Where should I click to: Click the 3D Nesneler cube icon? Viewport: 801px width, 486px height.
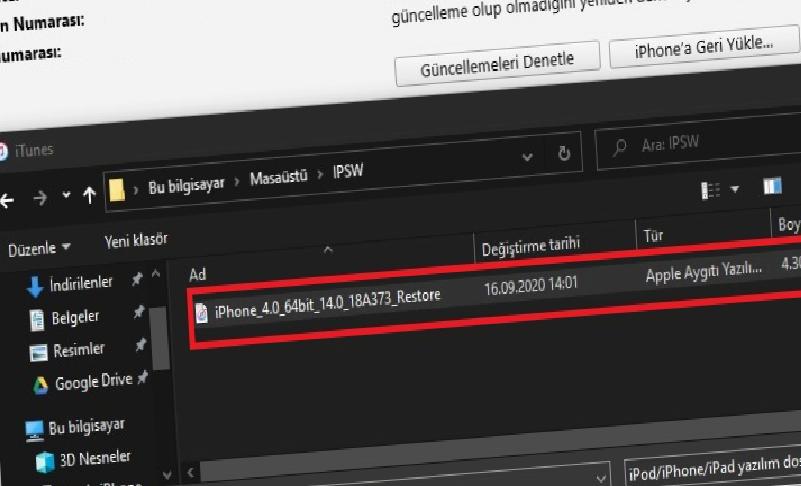point(45,462)
